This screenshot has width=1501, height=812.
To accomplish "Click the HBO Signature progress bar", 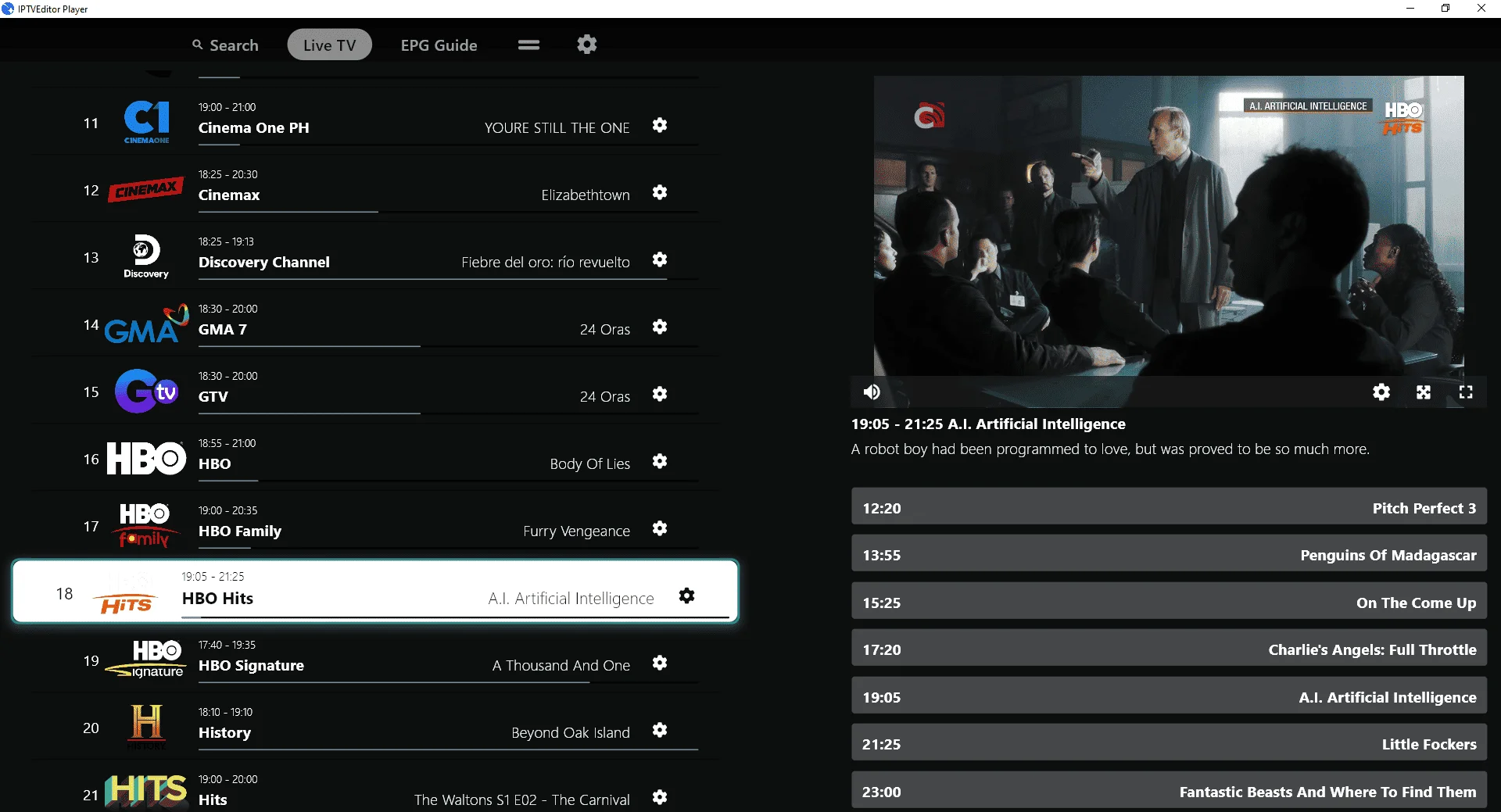I will tap(448, 682).
